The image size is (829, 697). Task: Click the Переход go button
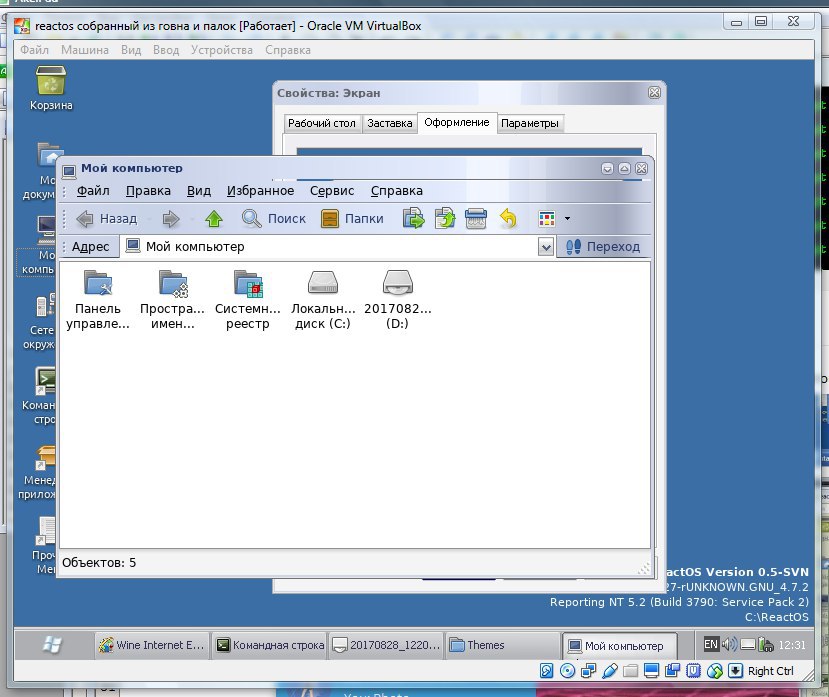pyautogui.click(x=603, y=246)
